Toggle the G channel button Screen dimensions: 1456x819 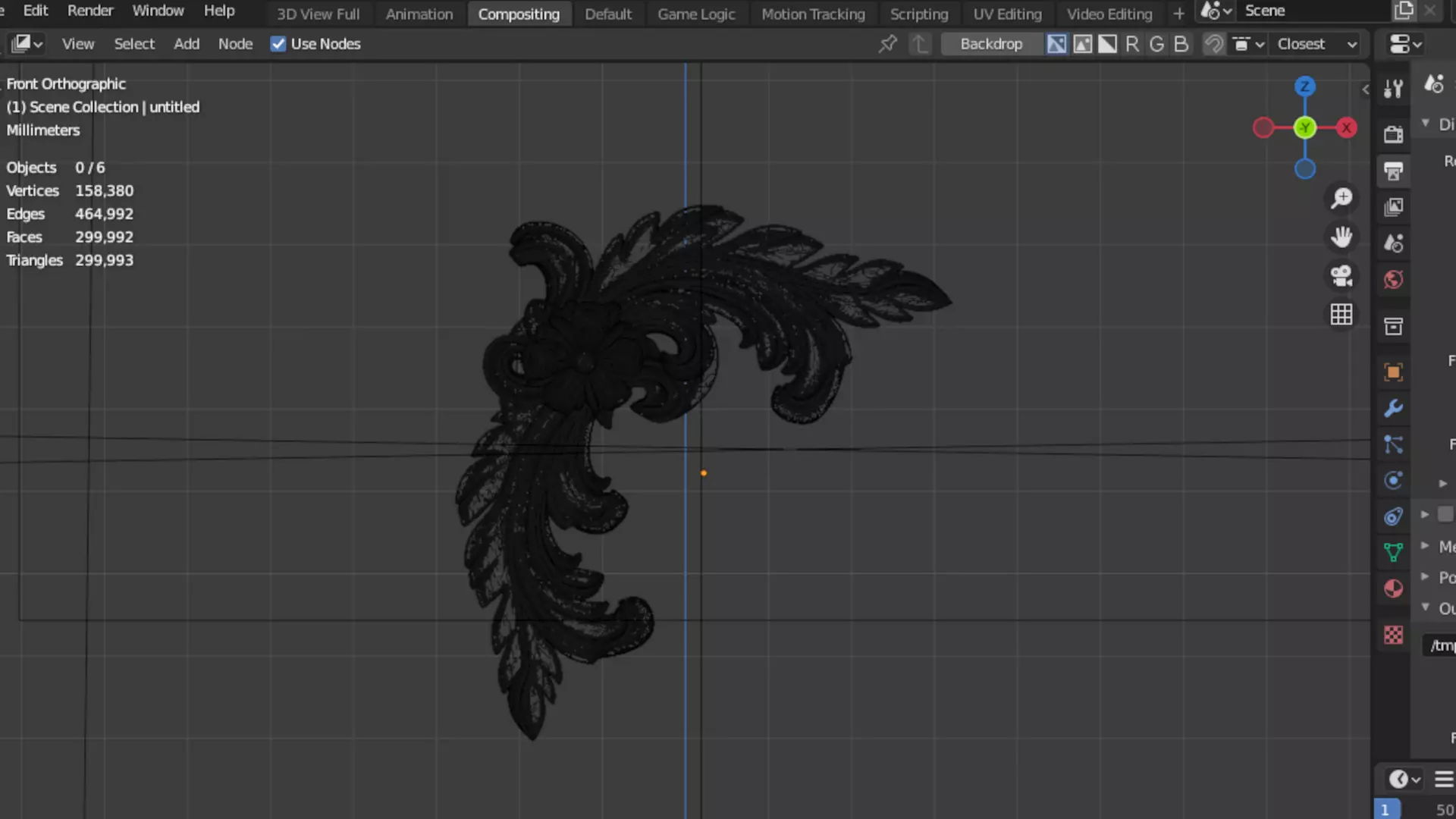[1156, 44]
